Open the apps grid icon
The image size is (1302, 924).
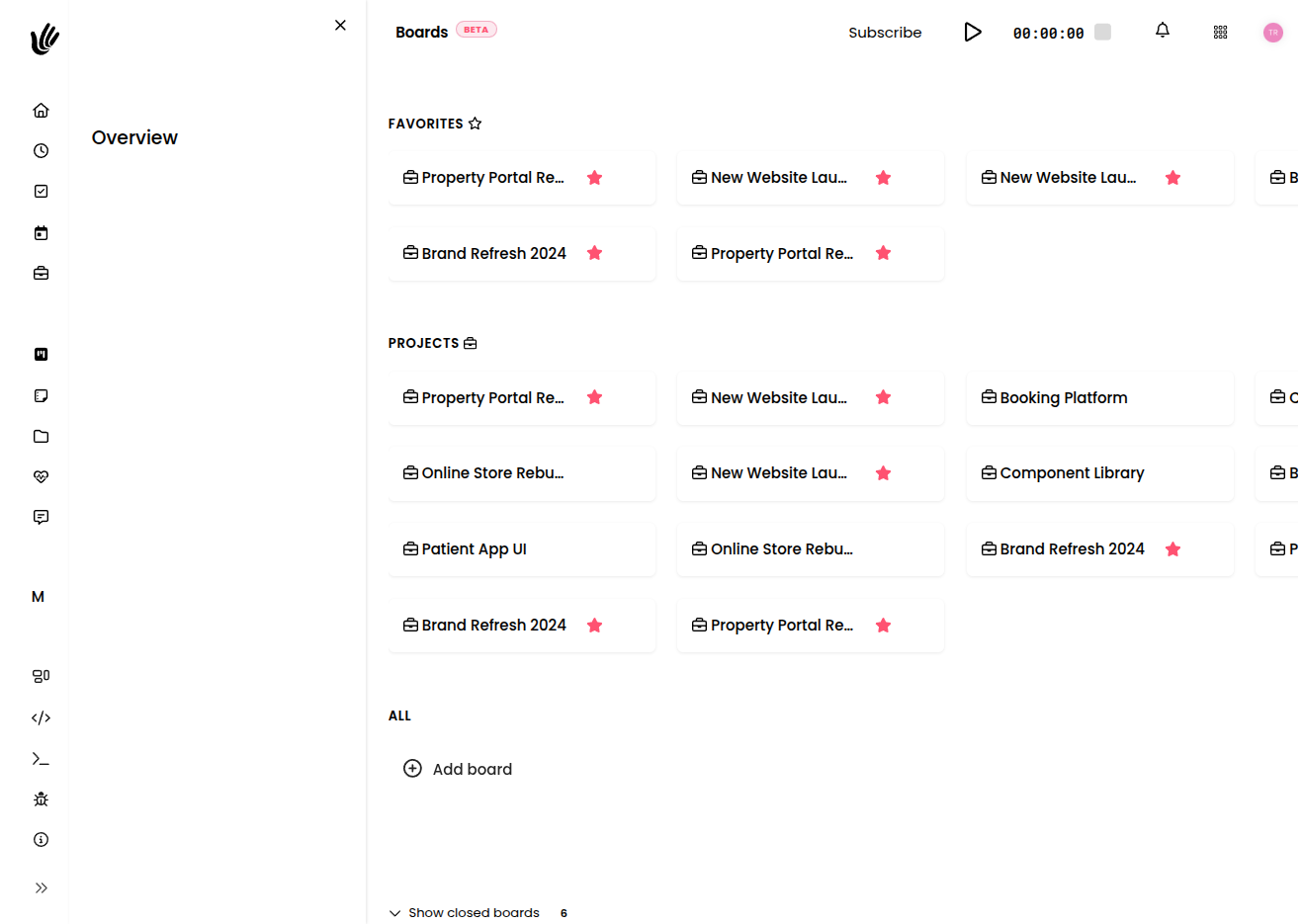(x=1221, y=33)
